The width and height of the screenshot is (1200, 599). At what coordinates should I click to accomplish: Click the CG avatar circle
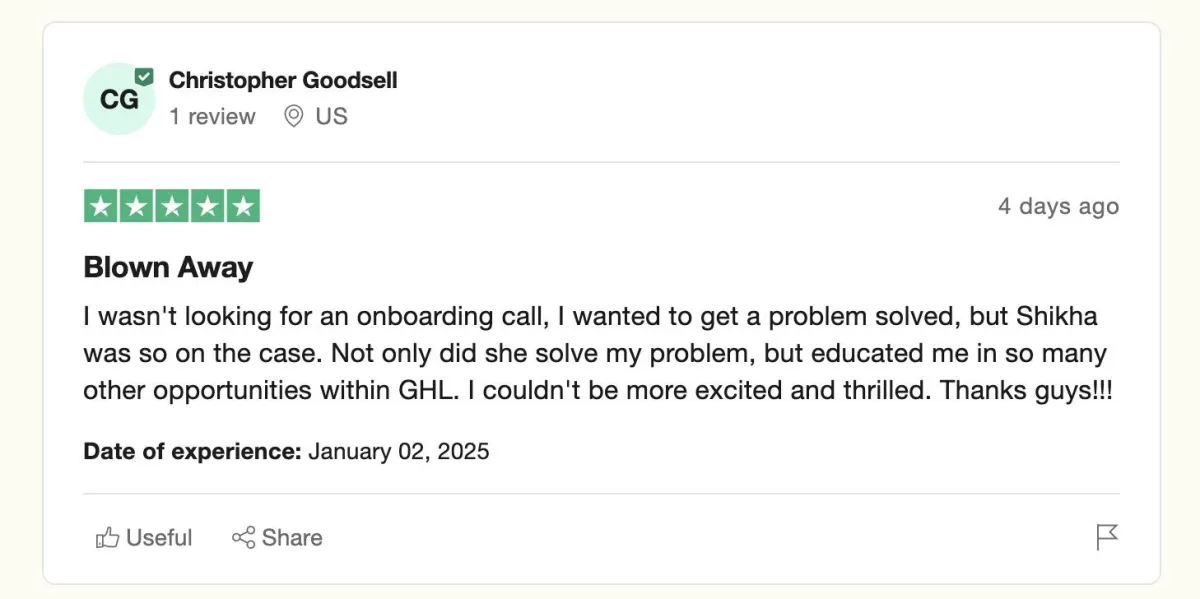pos(119,99)
